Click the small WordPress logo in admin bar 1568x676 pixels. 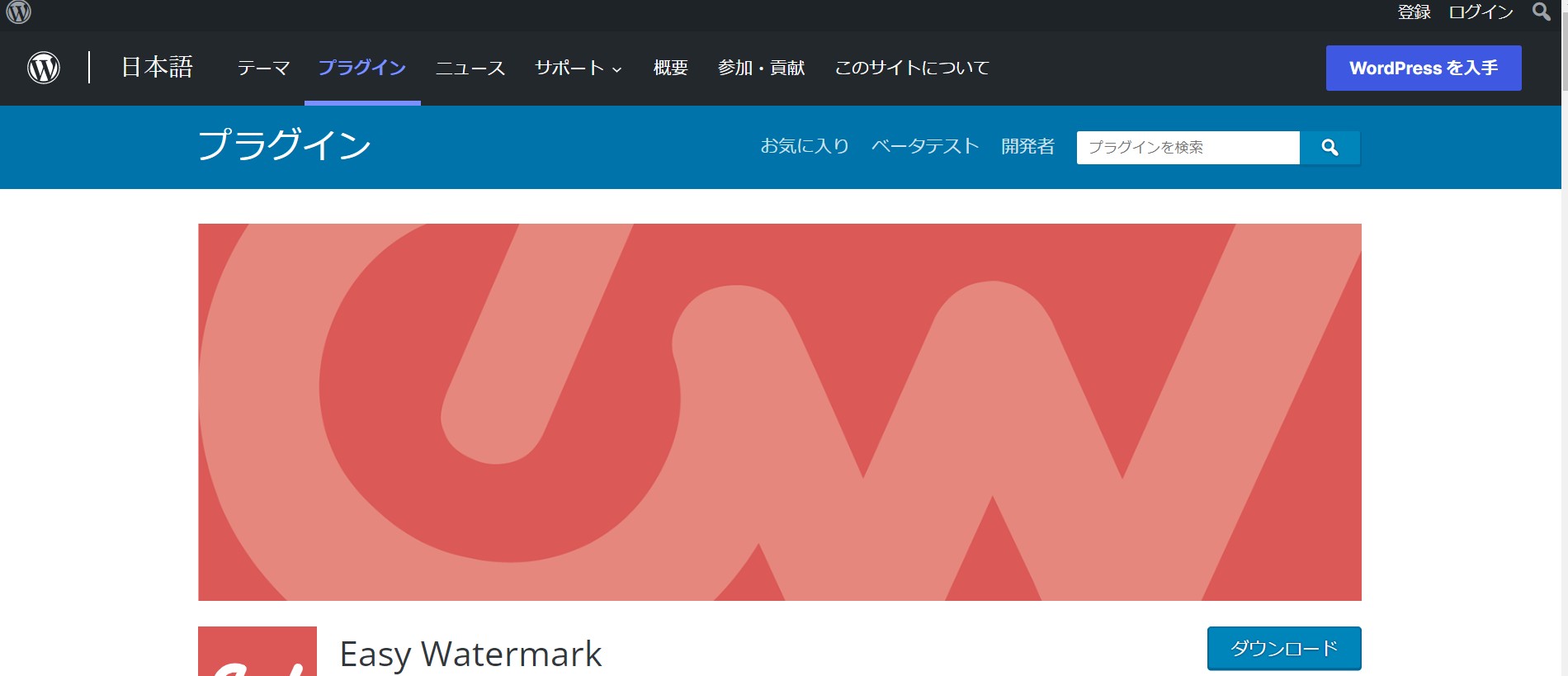(18, 12)
